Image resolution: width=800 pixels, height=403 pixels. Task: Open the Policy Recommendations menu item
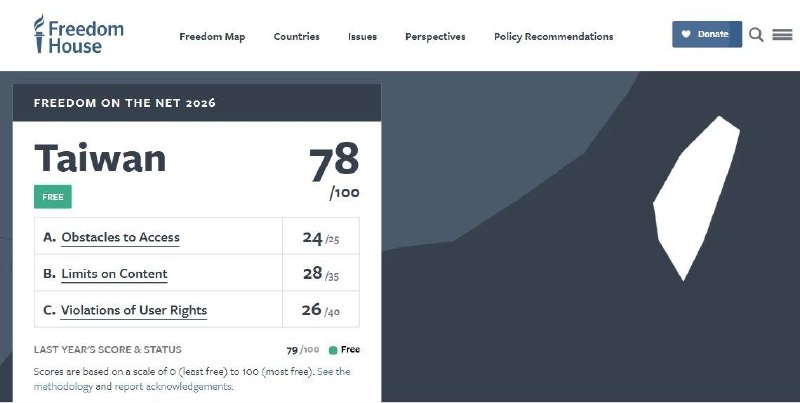coord(554,37)
